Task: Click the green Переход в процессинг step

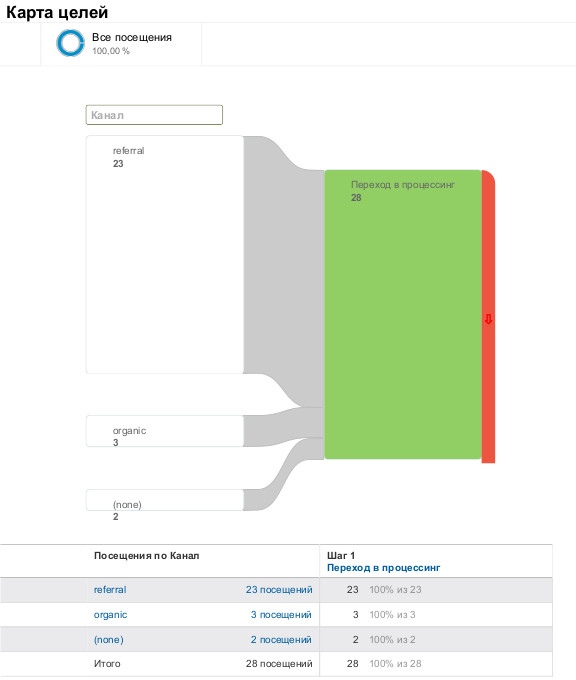Action: [x=403, y=314]
